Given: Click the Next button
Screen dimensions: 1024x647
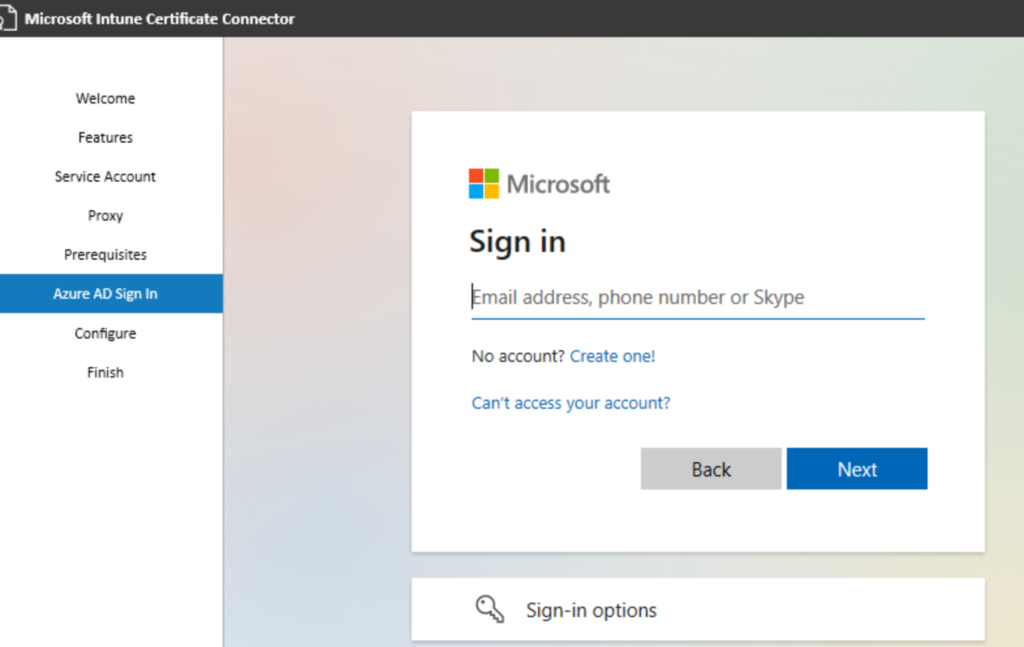Looking at the screenshot, I should pos(857,469).
